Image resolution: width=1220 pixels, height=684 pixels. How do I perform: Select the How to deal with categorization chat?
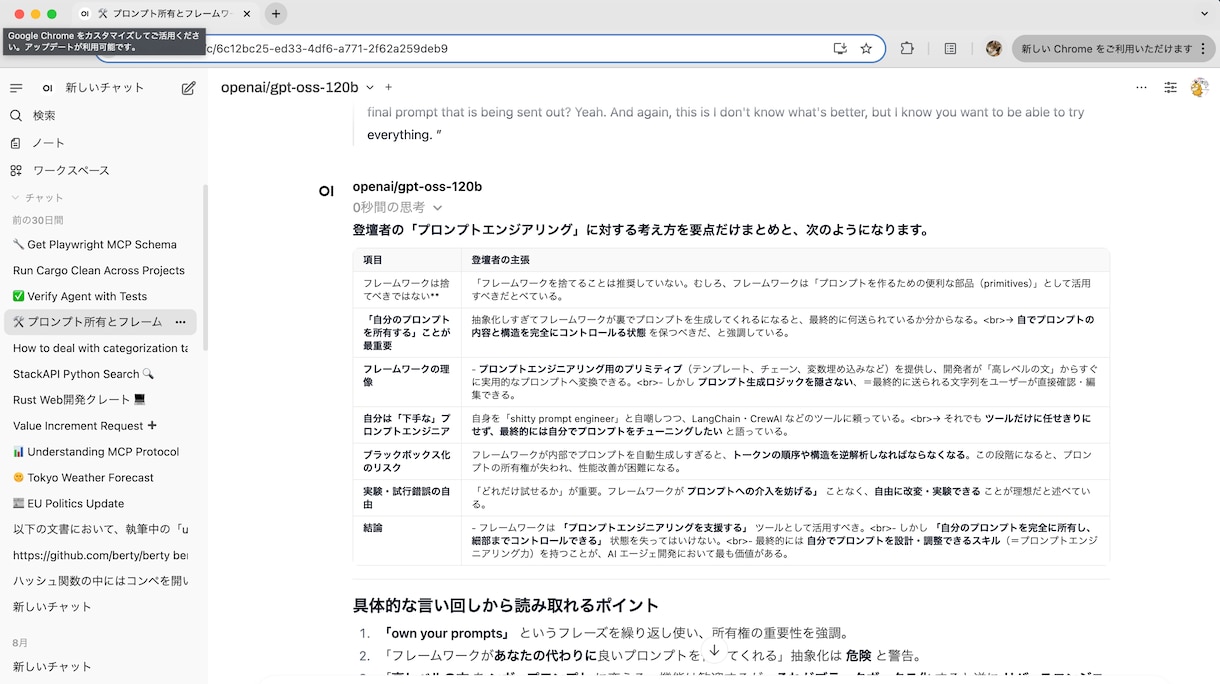100,348
